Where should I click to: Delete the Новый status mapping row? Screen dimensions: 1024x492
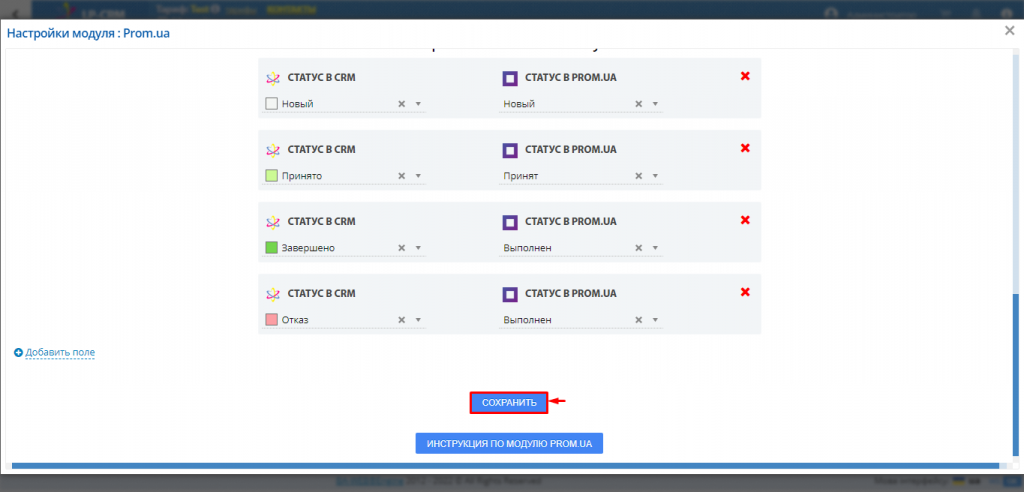coord(744,76)
